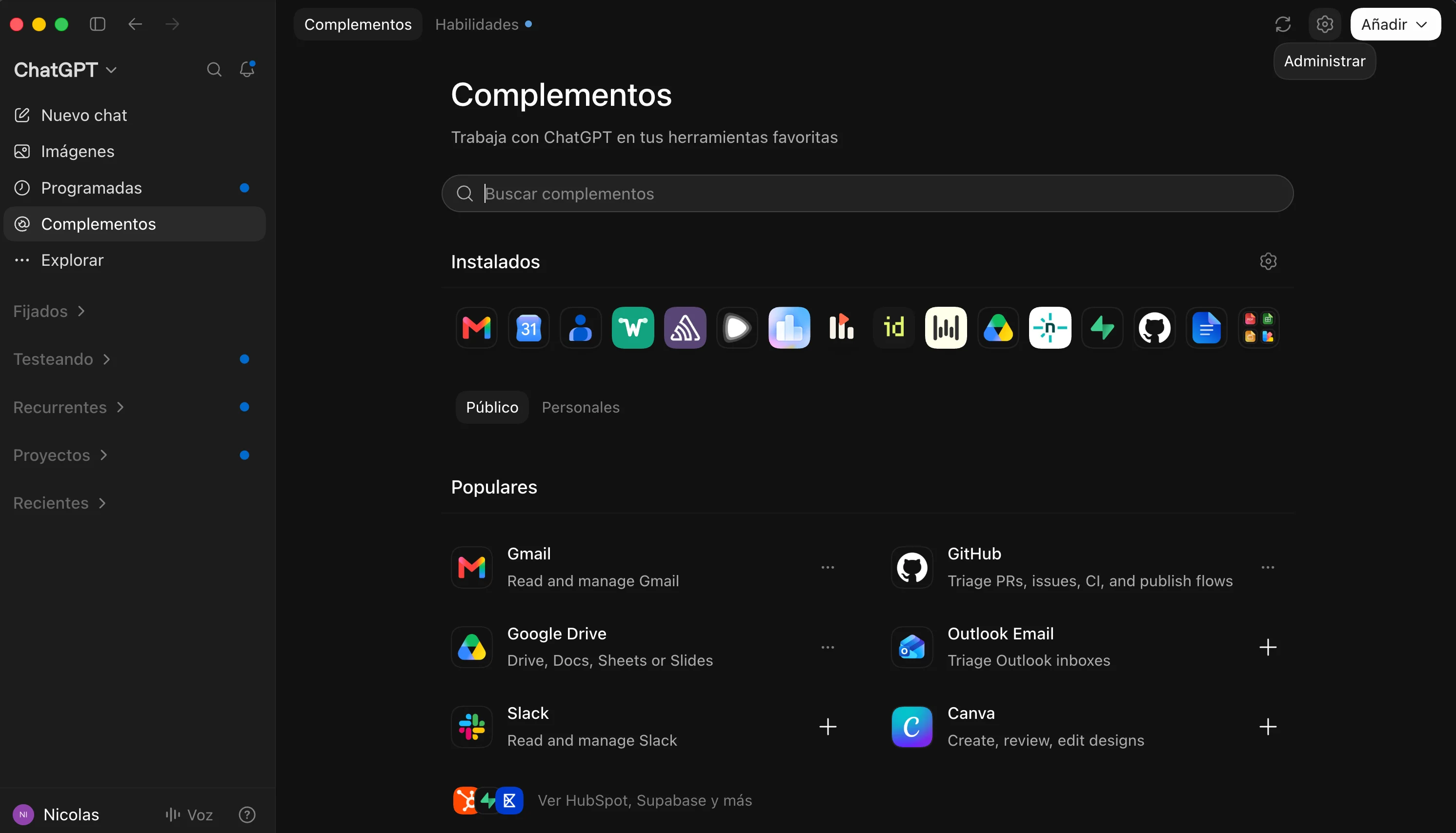Image resolution: width=1456 pixels, height=833 pixels.
Task: Expand the Fijados section
Action: (x=49, y=311)
